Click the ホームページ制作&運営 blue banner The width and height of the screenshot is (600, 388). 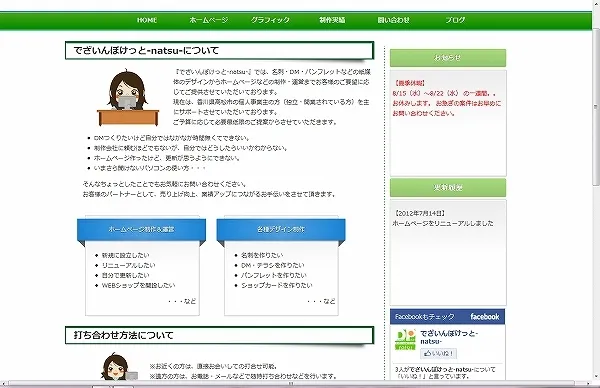click(x=142, y=229)
